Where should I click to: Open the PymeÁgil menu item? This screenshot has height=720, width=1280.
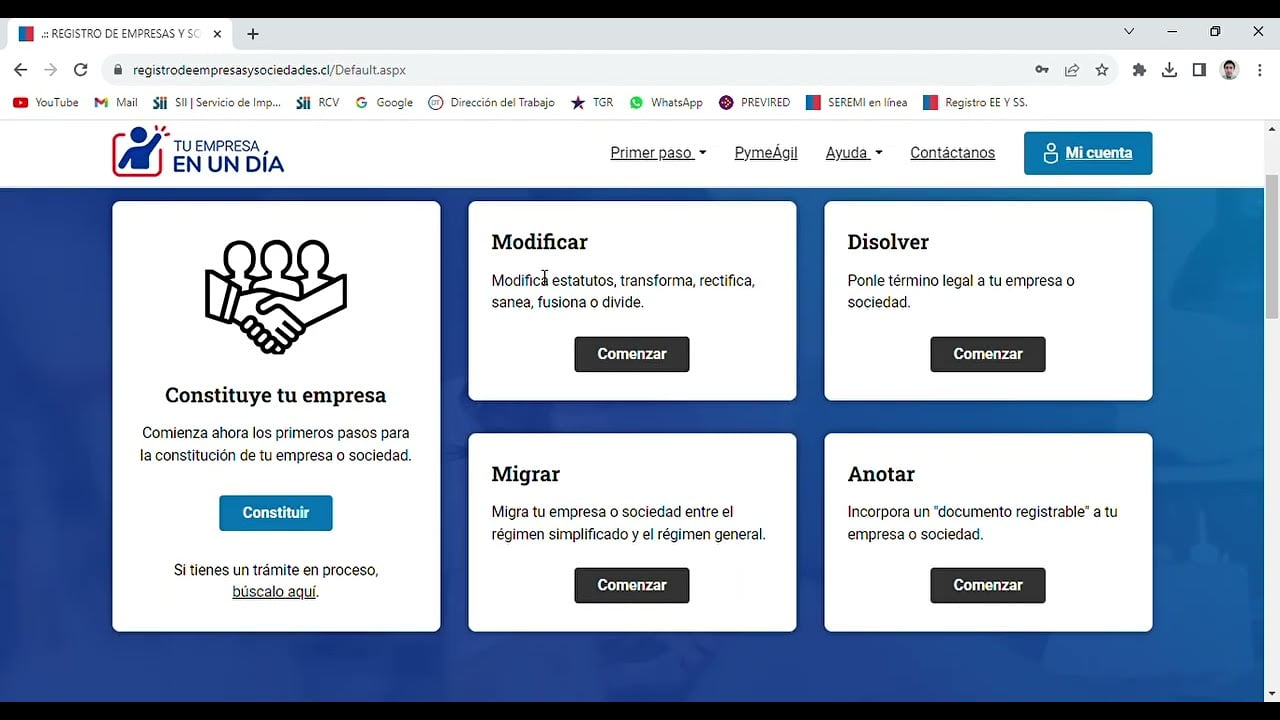pyautogui.click(x=766, y=153)
